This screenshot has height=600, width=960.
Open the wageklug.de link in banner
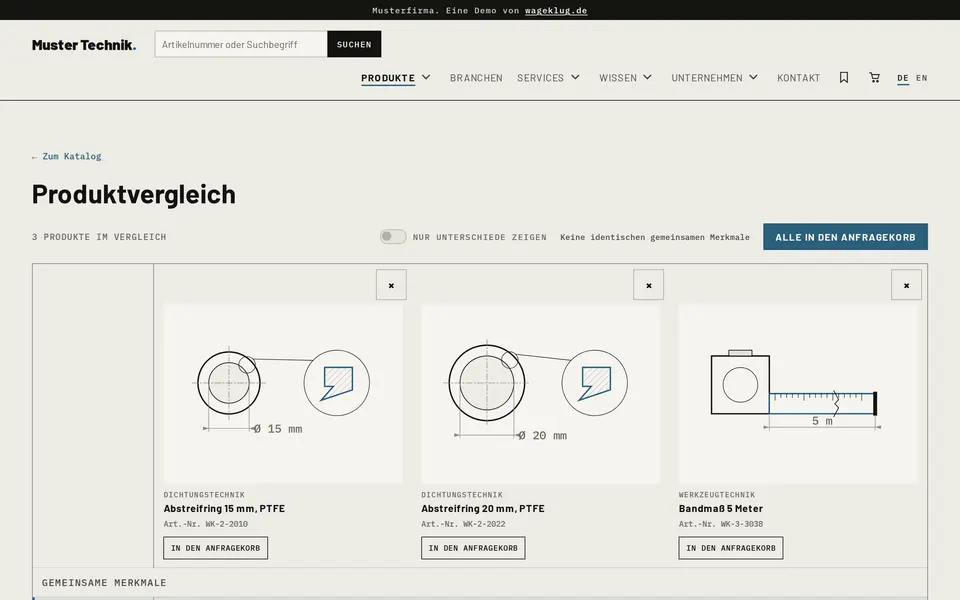[556, 10]
